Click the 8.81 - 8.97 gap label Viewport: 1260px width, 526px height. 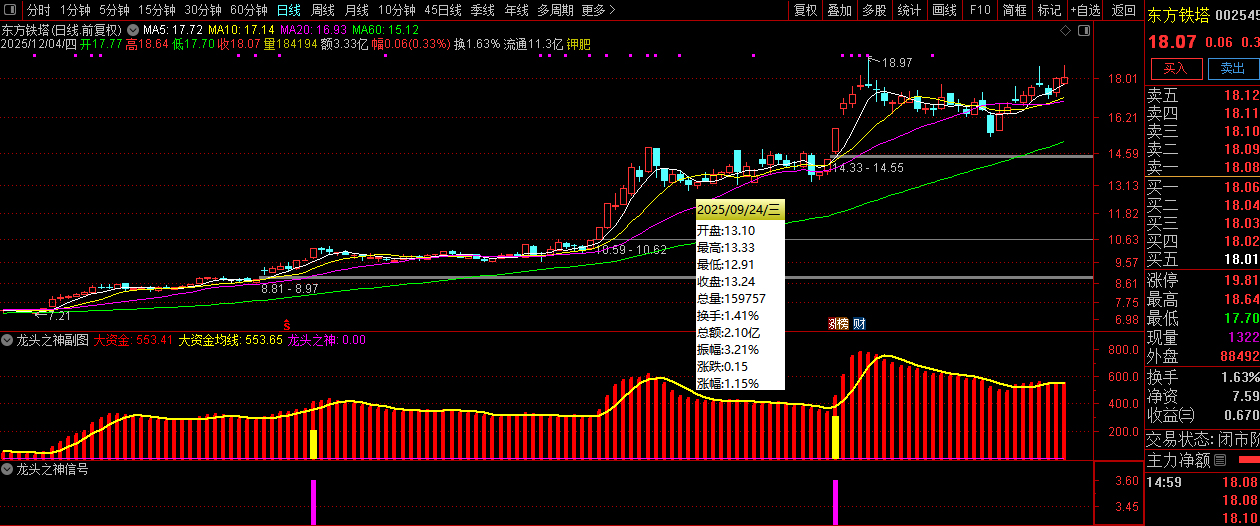point(289,288)
